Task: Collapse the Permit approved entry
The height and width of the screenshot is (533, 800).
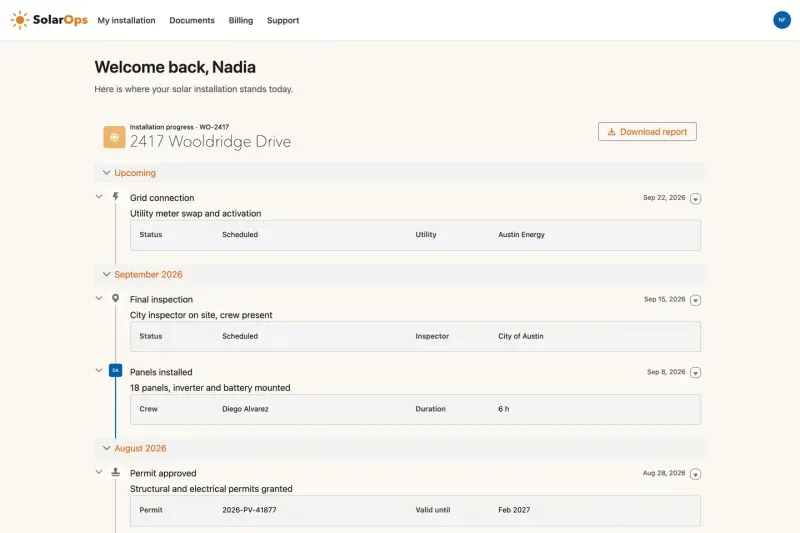Action: (x=99, y=472)
